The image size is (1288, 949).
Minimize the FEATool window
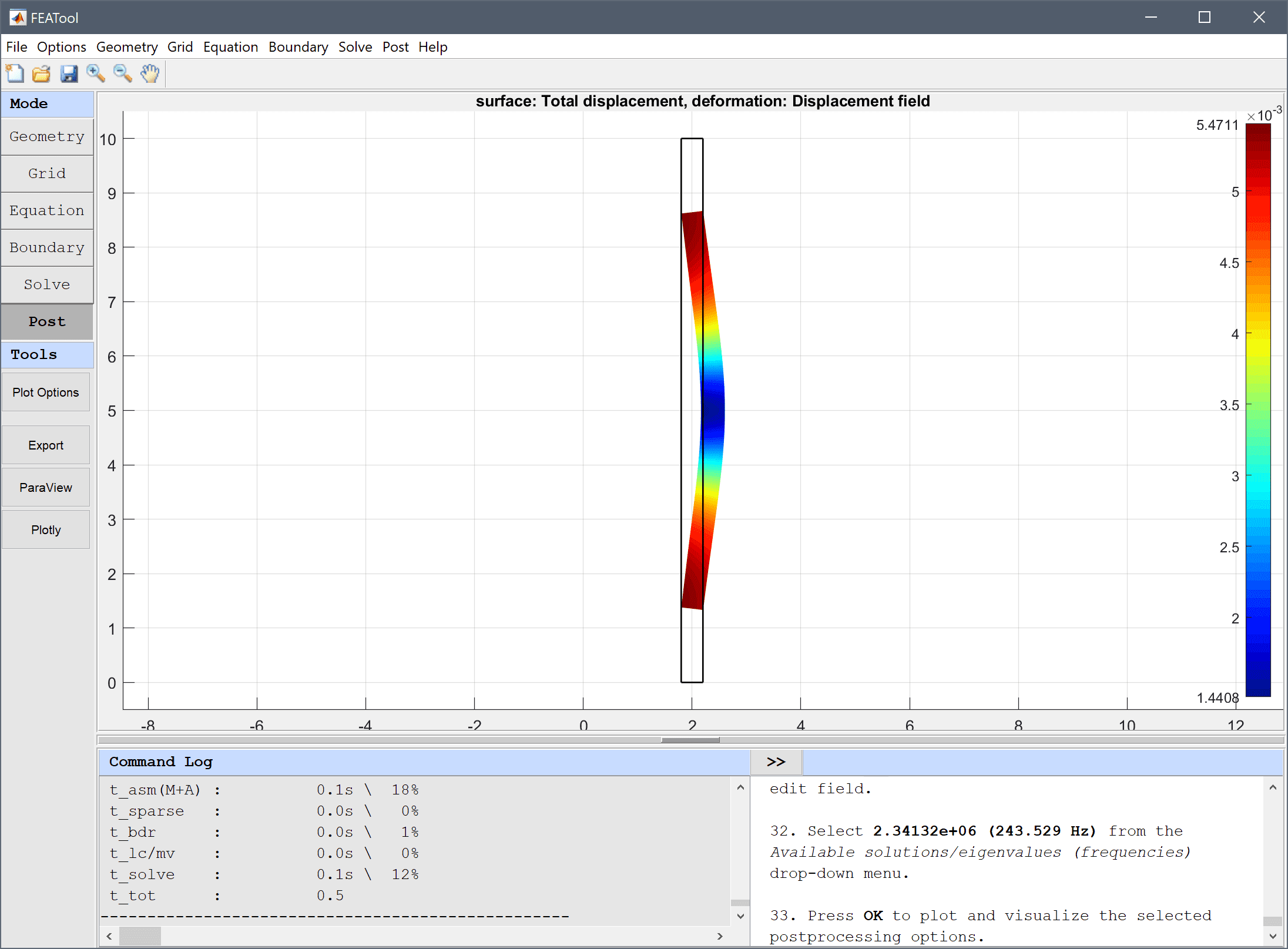pos(1151,18)
